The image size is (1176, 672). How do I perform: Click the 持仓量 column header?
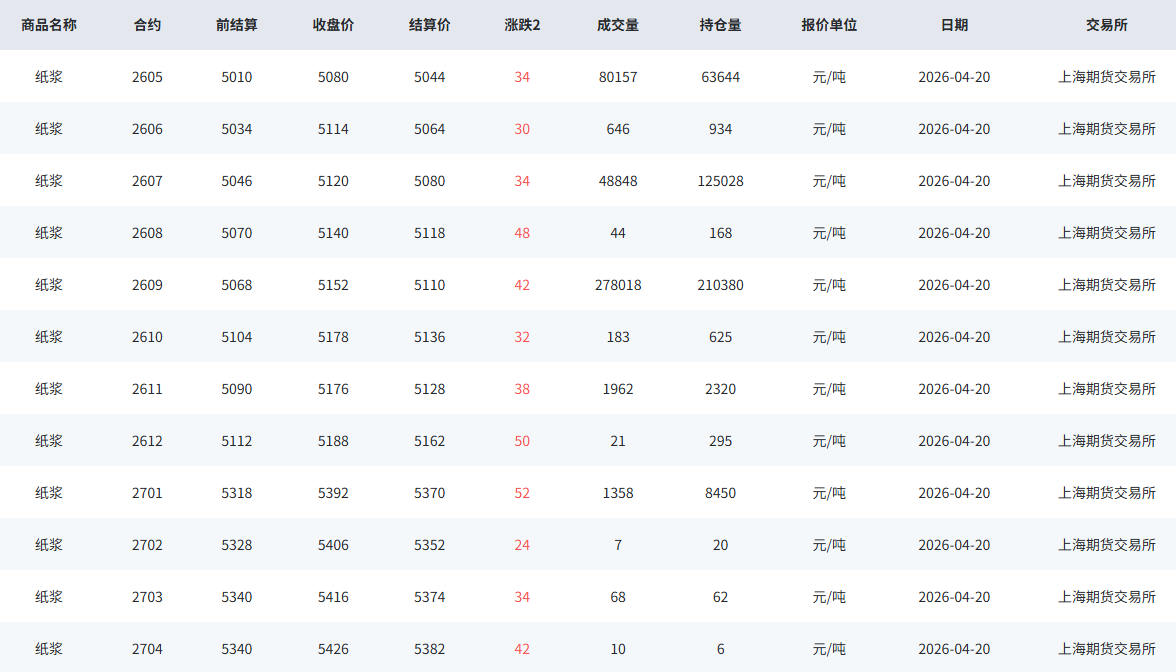pos(720,25)
